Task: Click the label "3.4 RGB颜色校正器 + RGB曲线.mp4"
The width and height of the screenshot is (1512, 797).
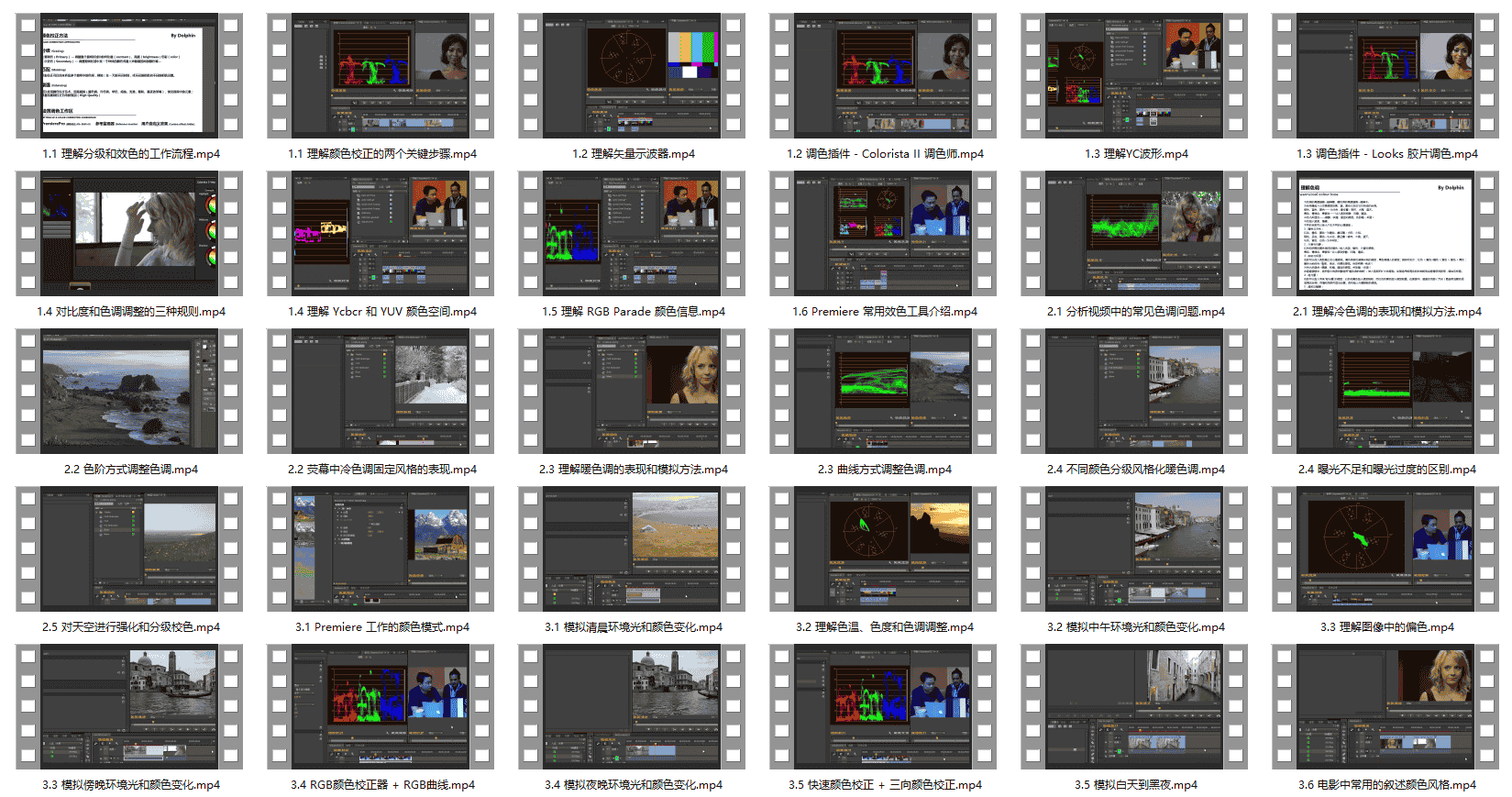Action: [x=382, y=785]
